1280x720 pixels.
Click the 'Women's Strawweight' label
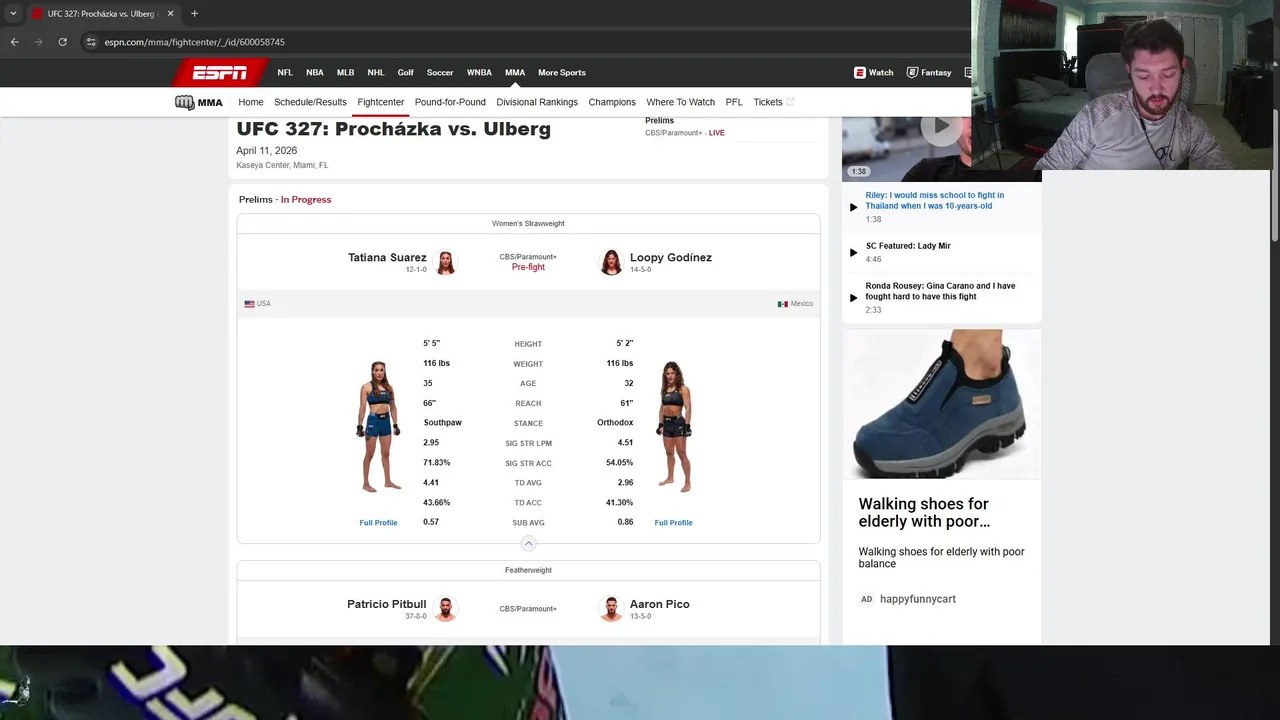coord(528,224)
